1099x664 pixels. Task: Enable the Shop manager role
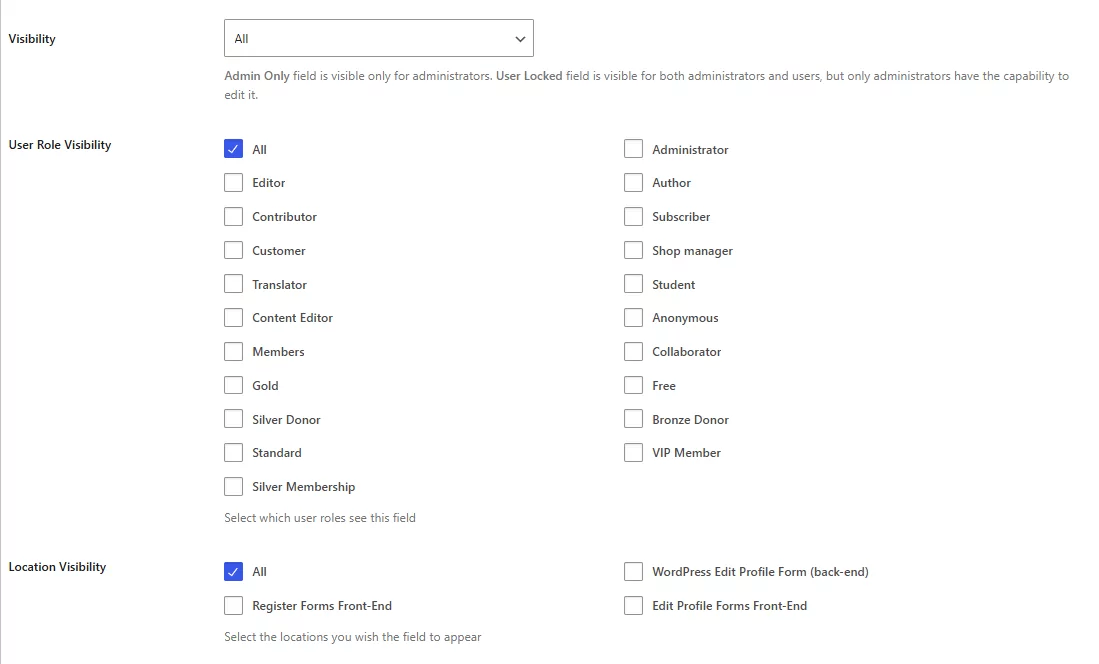tap(633, 250)
